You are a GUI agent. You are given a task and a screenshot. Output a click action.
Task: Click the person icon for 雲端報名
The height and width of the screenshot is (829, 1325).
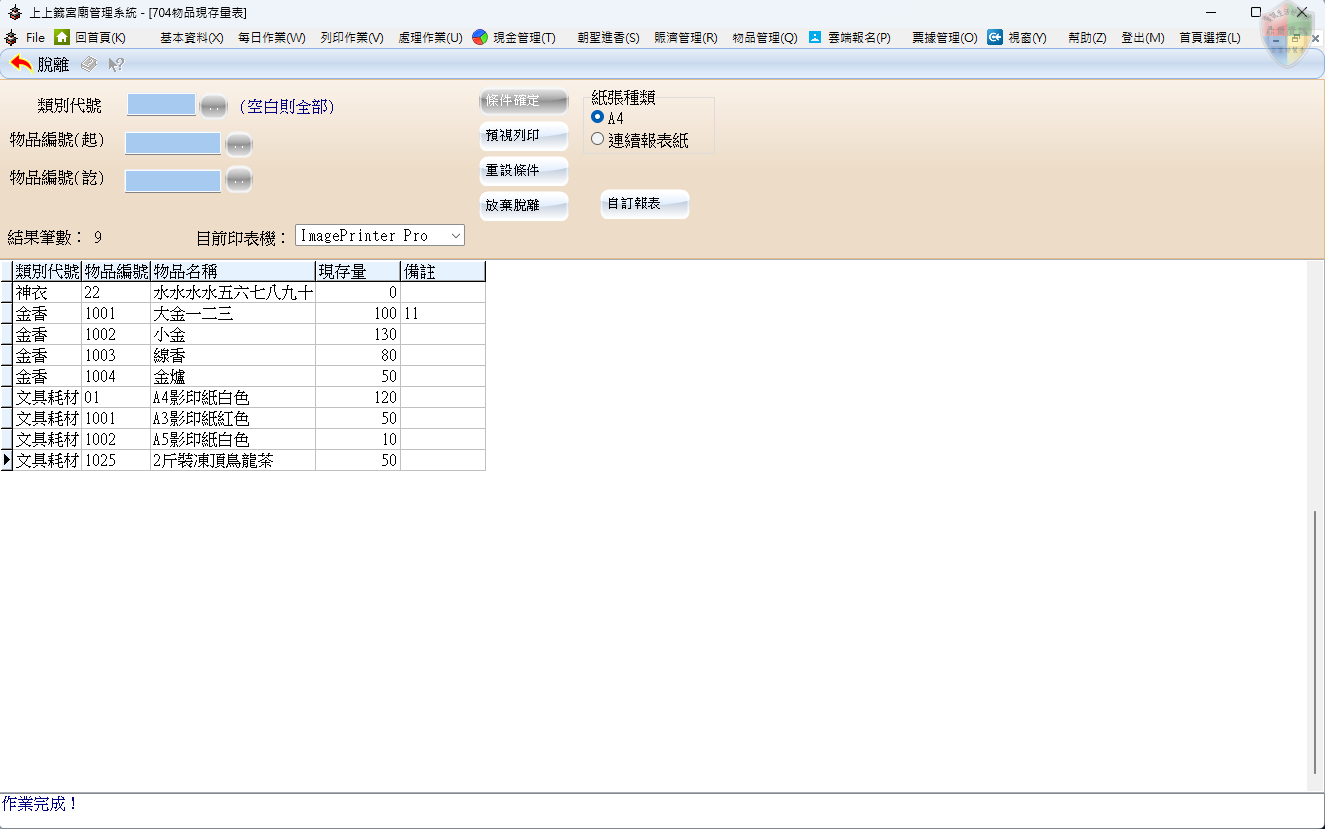[815, 37]
